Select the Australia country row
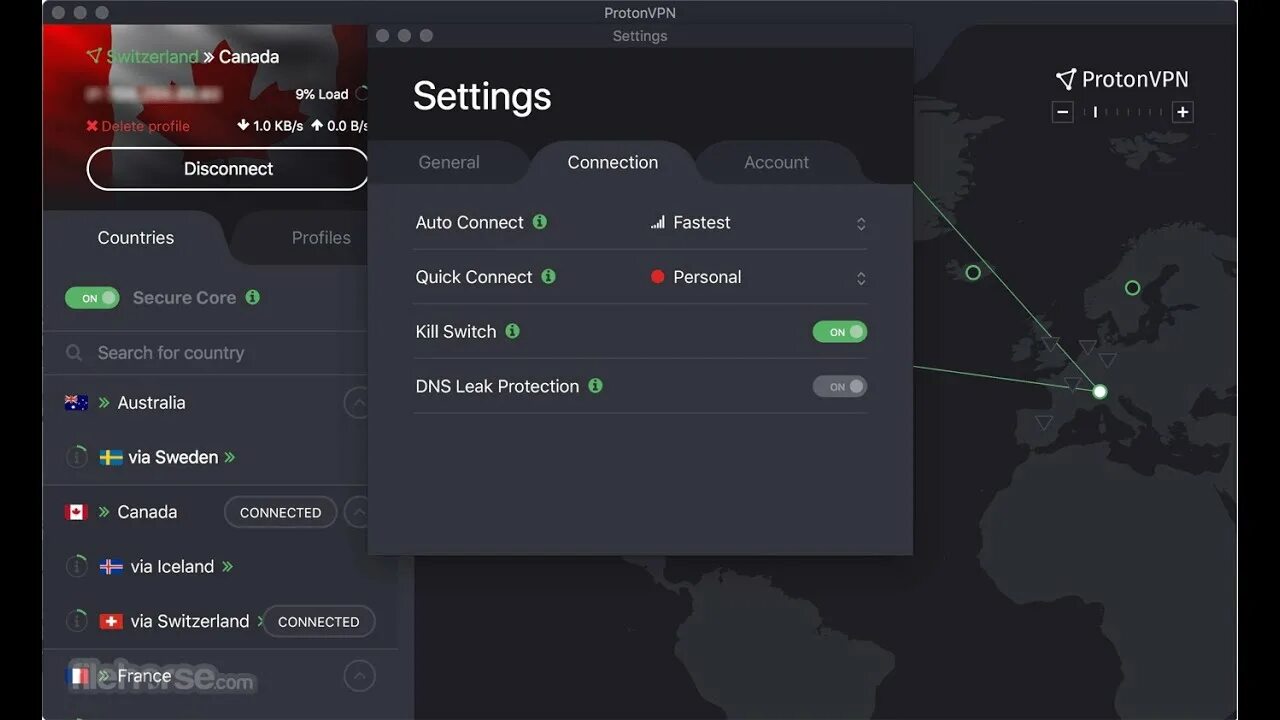Screen dimensions: 1280x720 (205, 403)
